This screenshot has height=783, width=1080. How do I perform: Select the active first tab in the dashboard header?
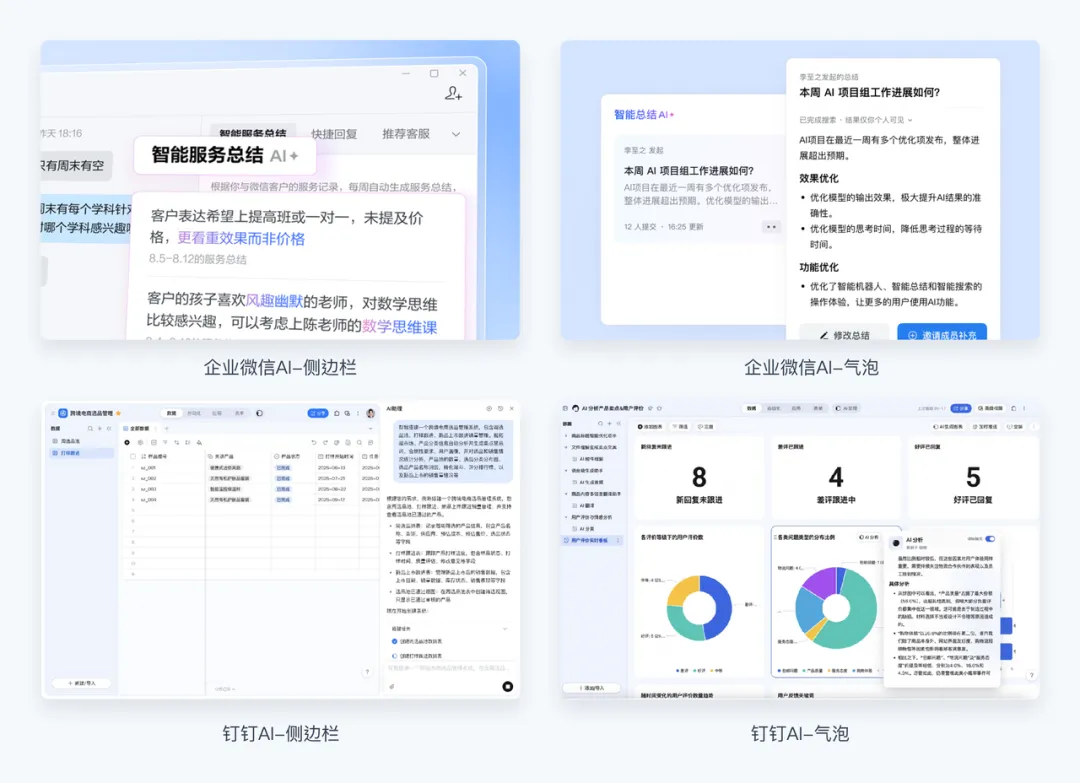tap(751, 408)
